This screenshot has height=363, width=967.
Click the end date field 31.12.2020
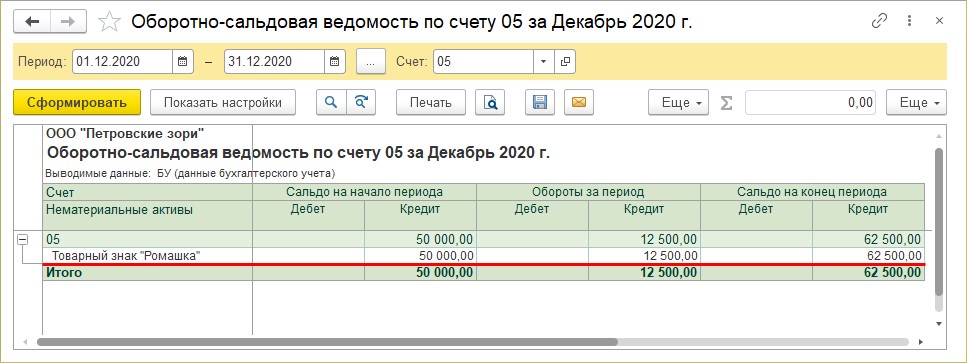274,62
